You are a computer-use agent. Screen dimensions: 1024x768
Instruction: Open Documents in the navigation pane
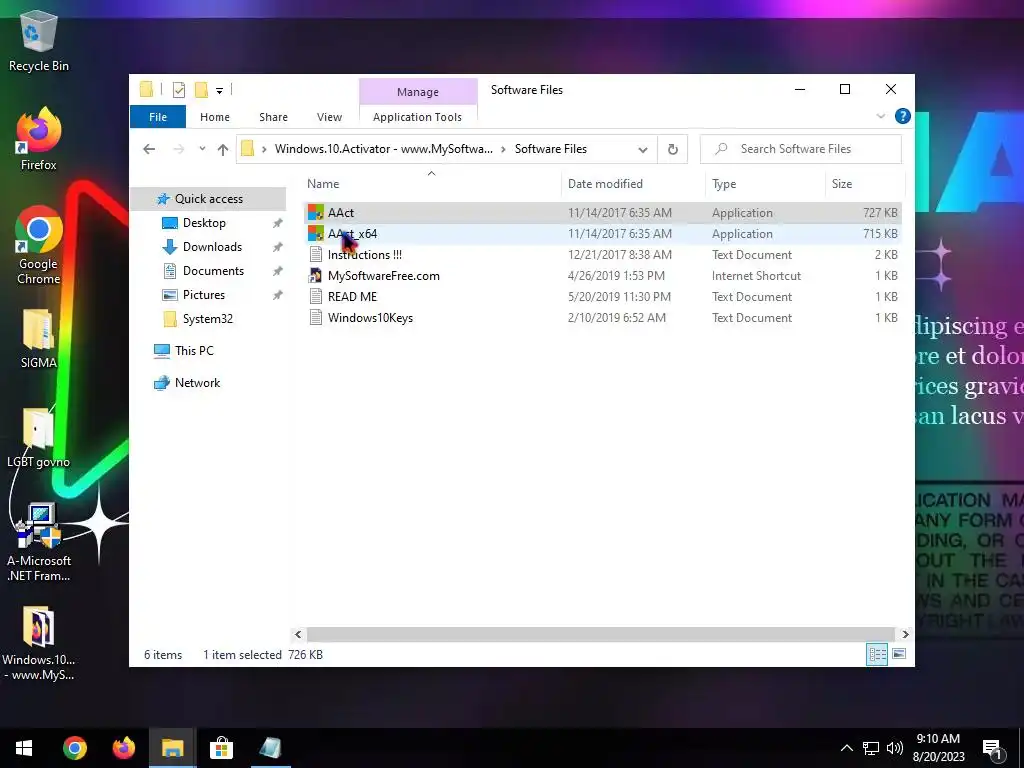pos(213,271)
